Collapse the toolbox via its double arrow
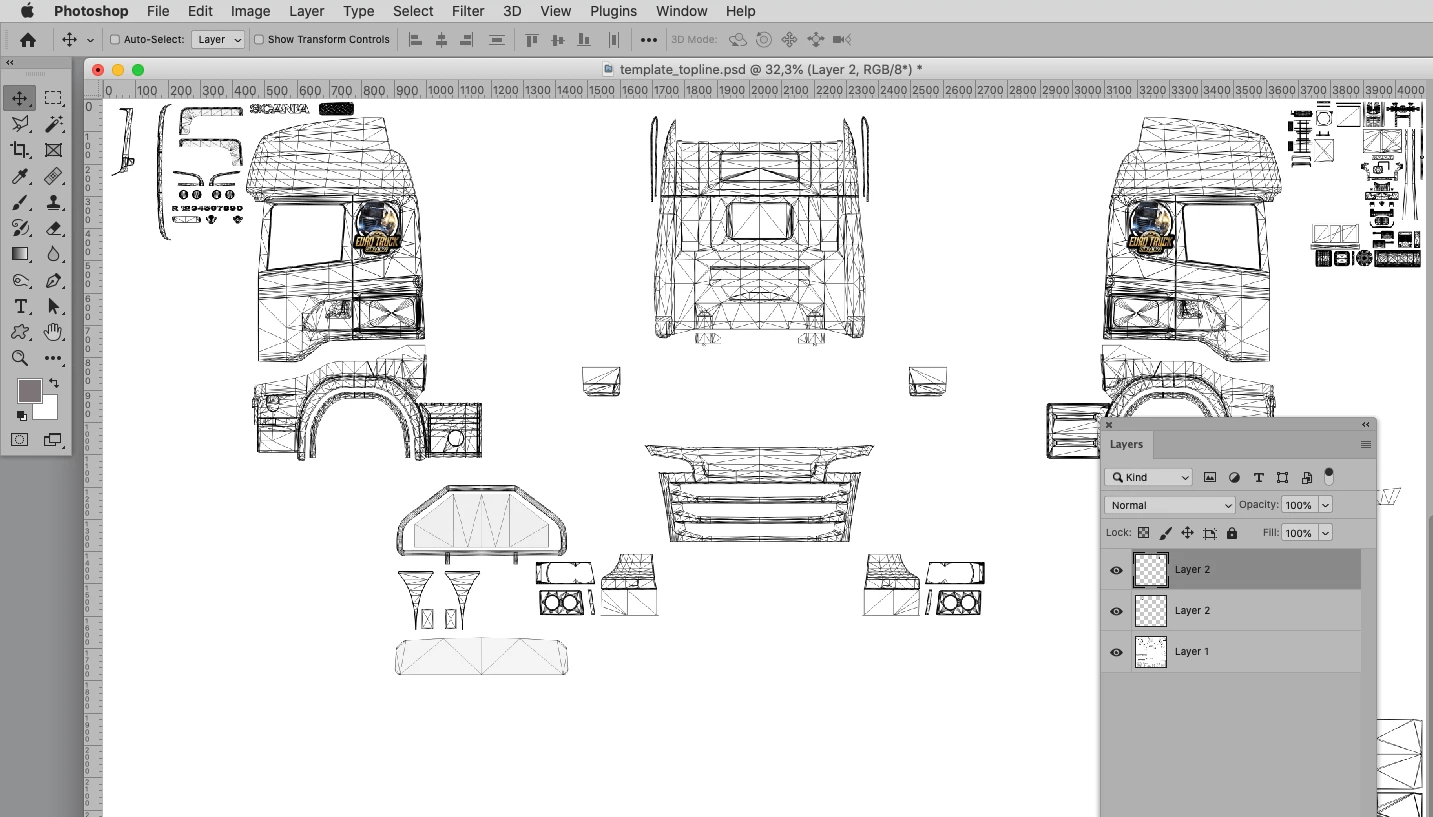Screen dimensions: 1433x817 tap(9, 63)
